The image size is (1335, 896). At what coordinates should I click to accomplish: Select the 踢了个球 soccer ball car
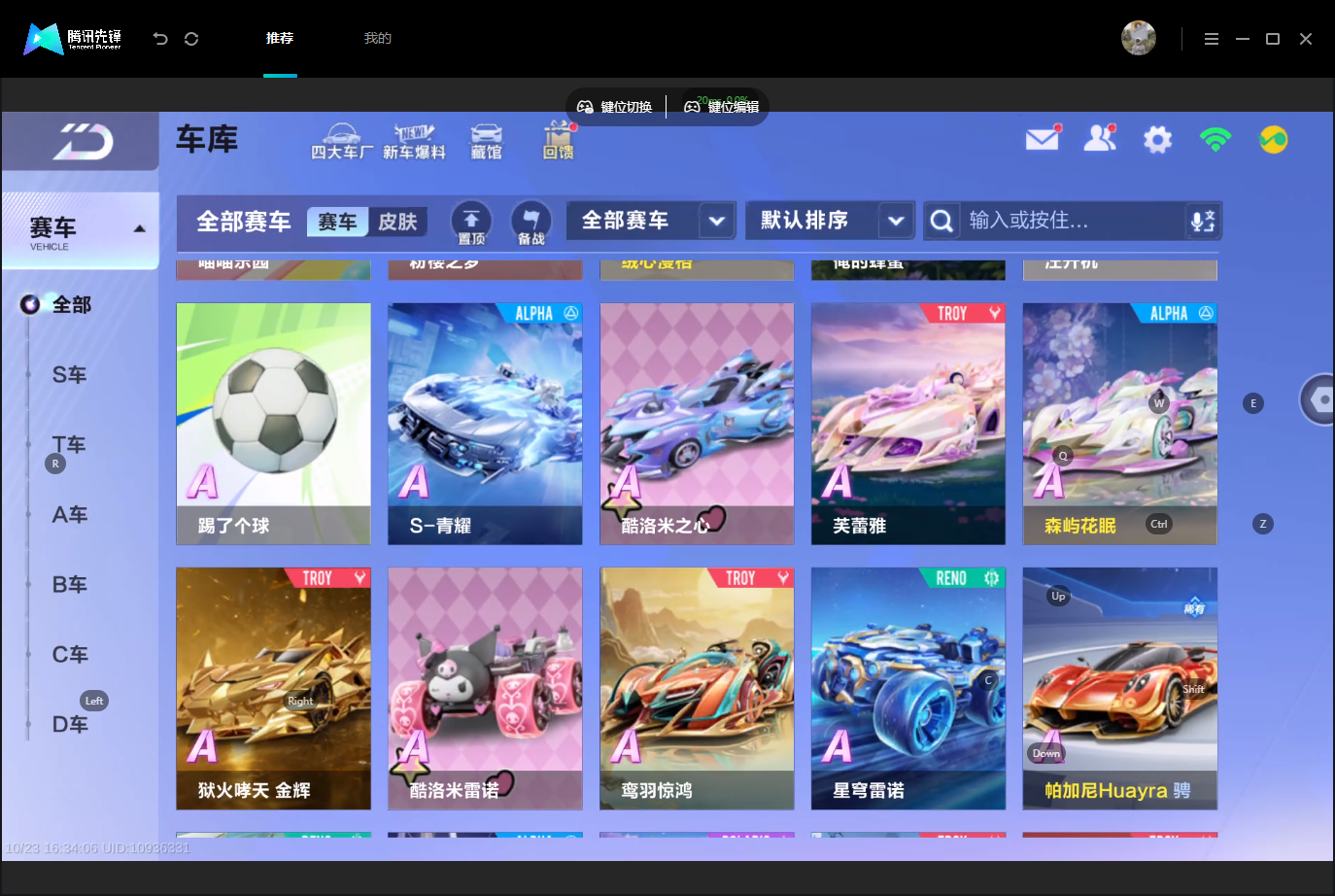[x=273, y=424]
